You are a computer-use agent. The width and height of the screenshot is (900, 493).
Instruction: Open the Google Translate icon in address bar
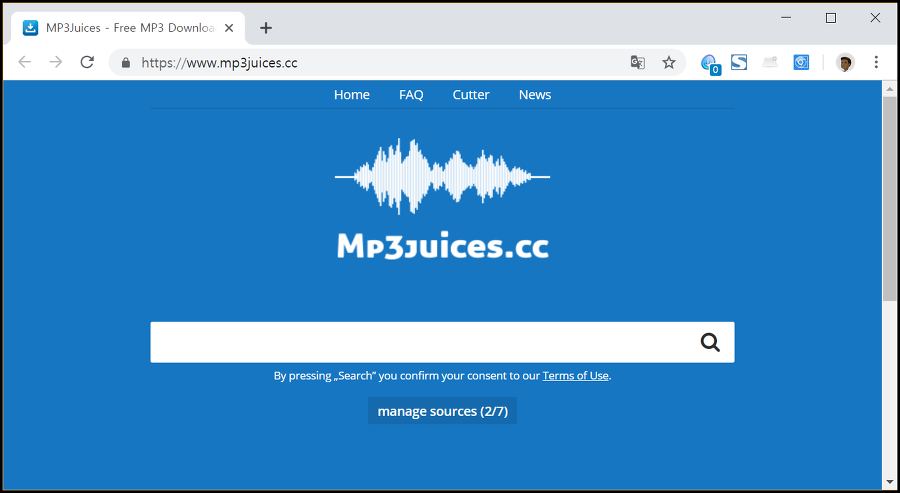coord(638,63)
